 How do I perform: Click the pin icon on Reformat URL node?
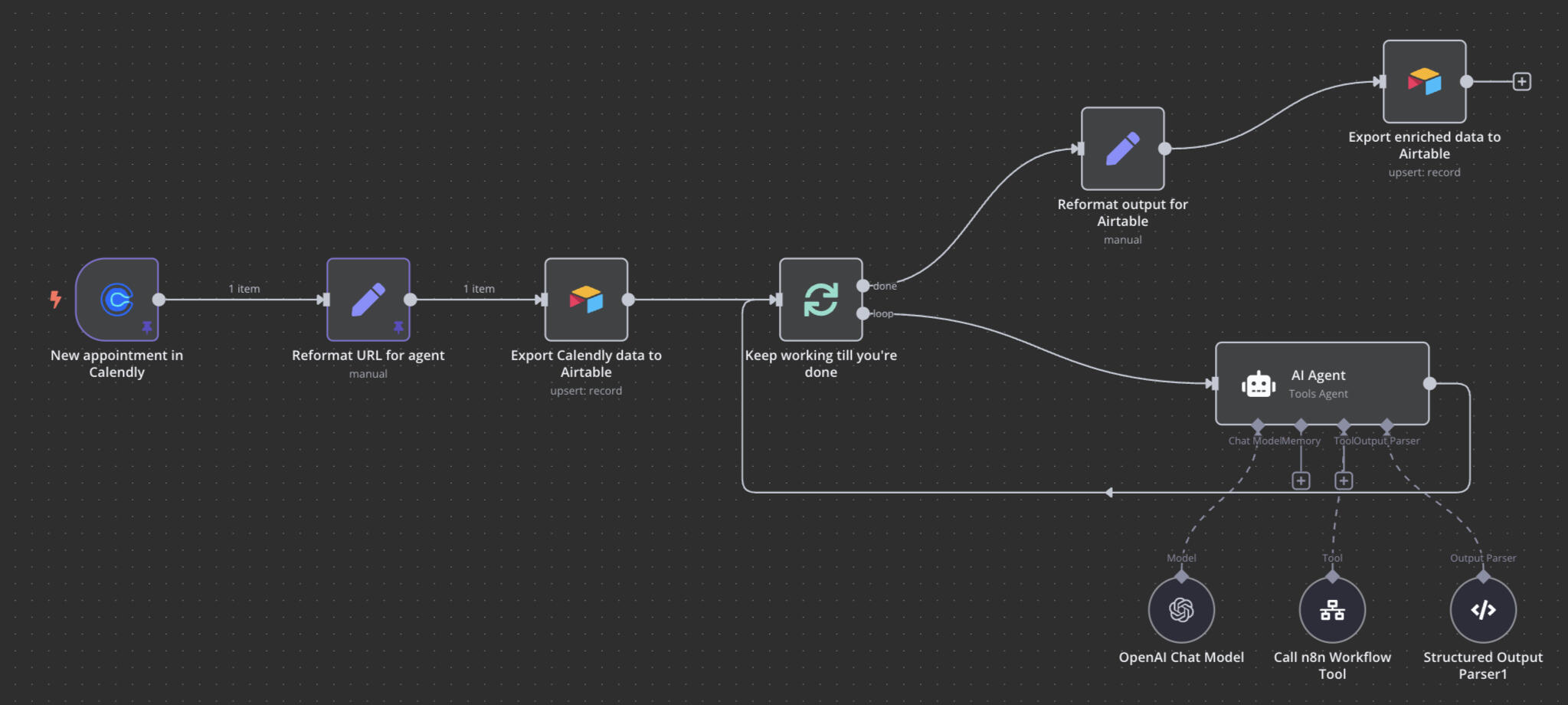click(x=398, y=327)
